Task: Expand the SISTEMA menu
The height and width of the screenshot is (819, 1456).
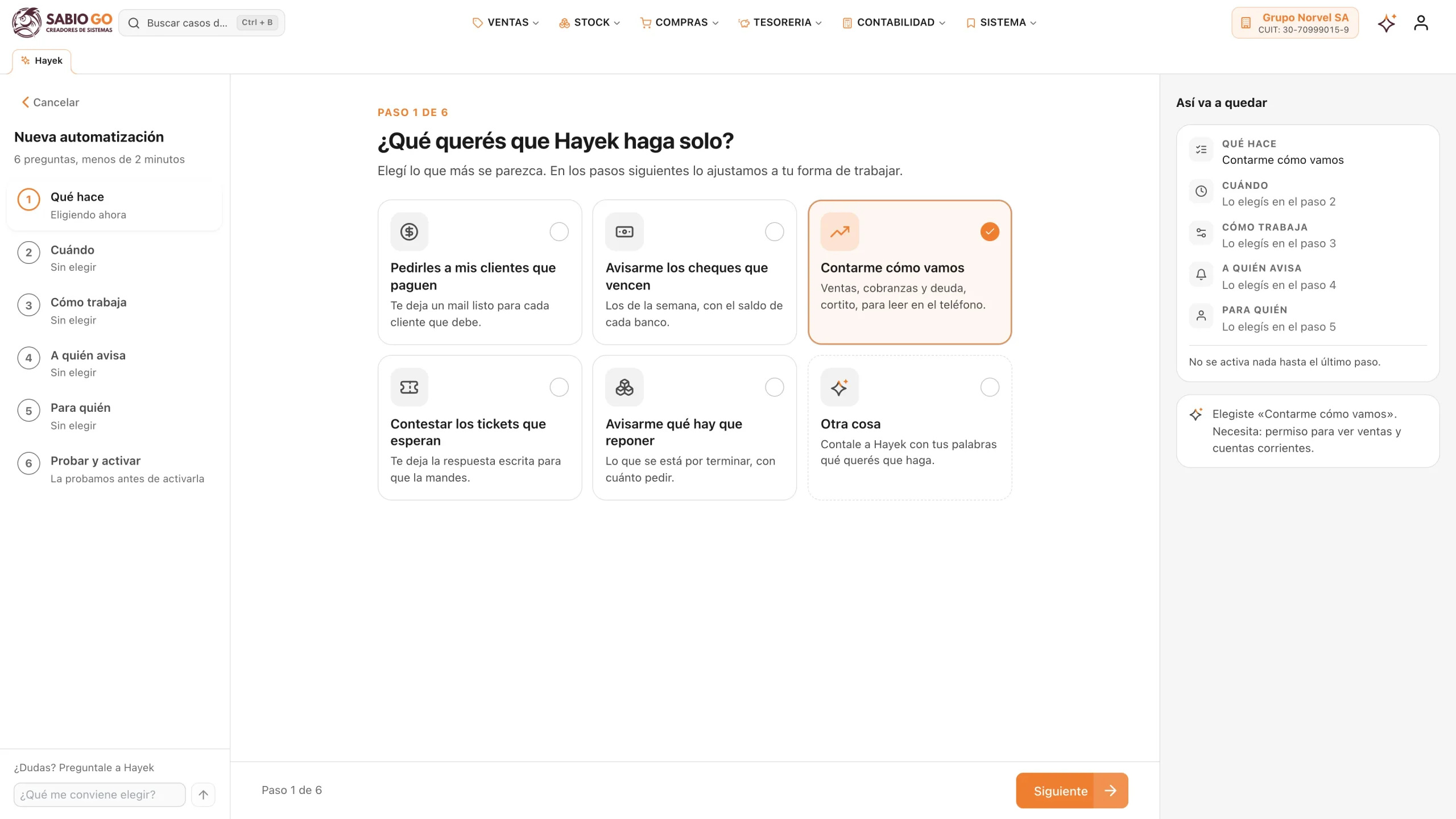Action: point(1001,23)
